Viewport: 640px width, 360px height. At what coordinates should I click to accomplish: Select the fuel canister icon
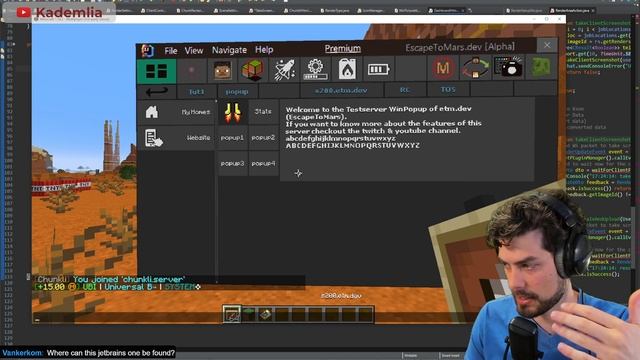pyautogui.click(x=347, y=69)
